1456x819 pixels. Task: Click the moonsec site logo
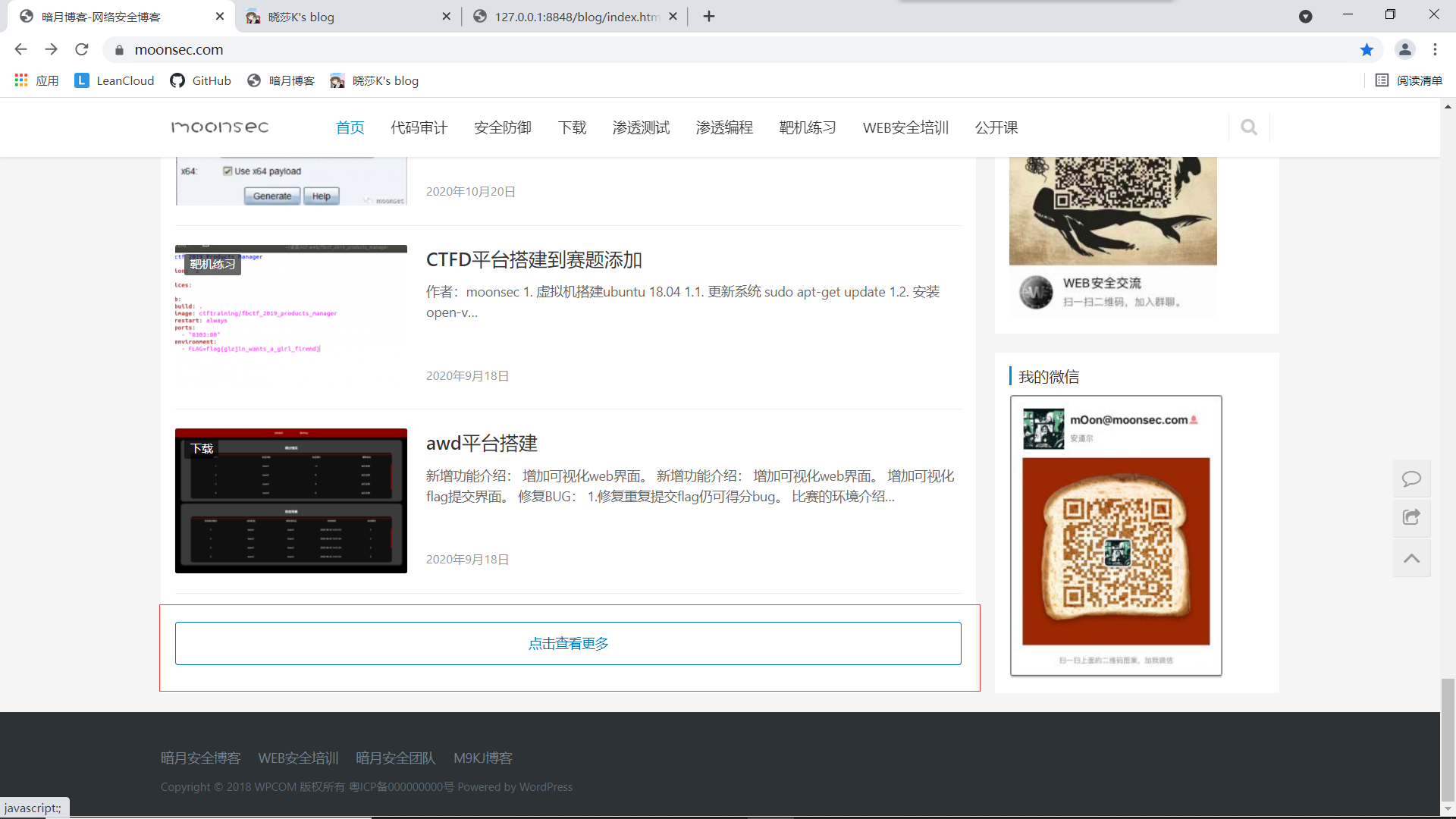click(220, 127)
